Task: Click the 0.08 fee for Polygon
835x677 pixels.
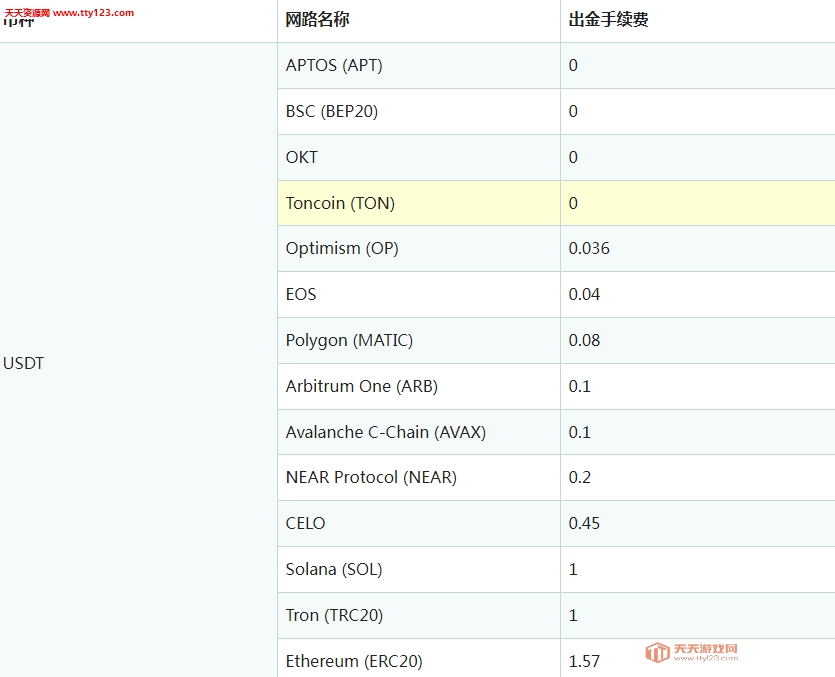Action: pyautogui.click(x=584, y=340)
